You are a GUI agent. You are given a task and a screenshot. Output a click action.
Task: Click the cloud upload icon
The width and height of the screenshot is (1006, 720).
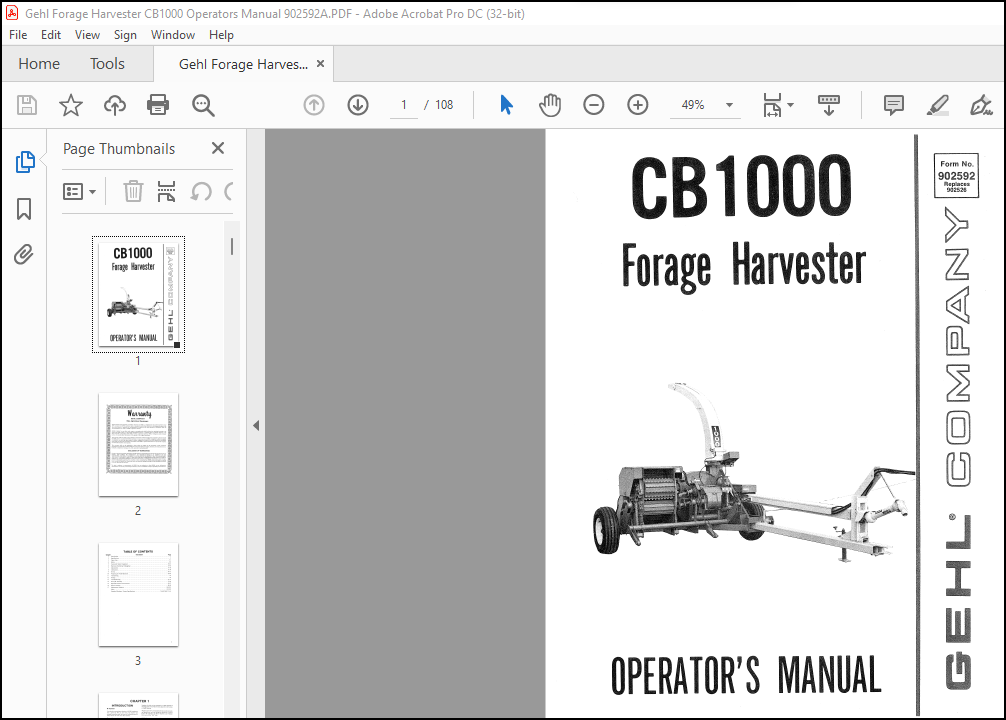pyautogui.click(x=115, y=105)
